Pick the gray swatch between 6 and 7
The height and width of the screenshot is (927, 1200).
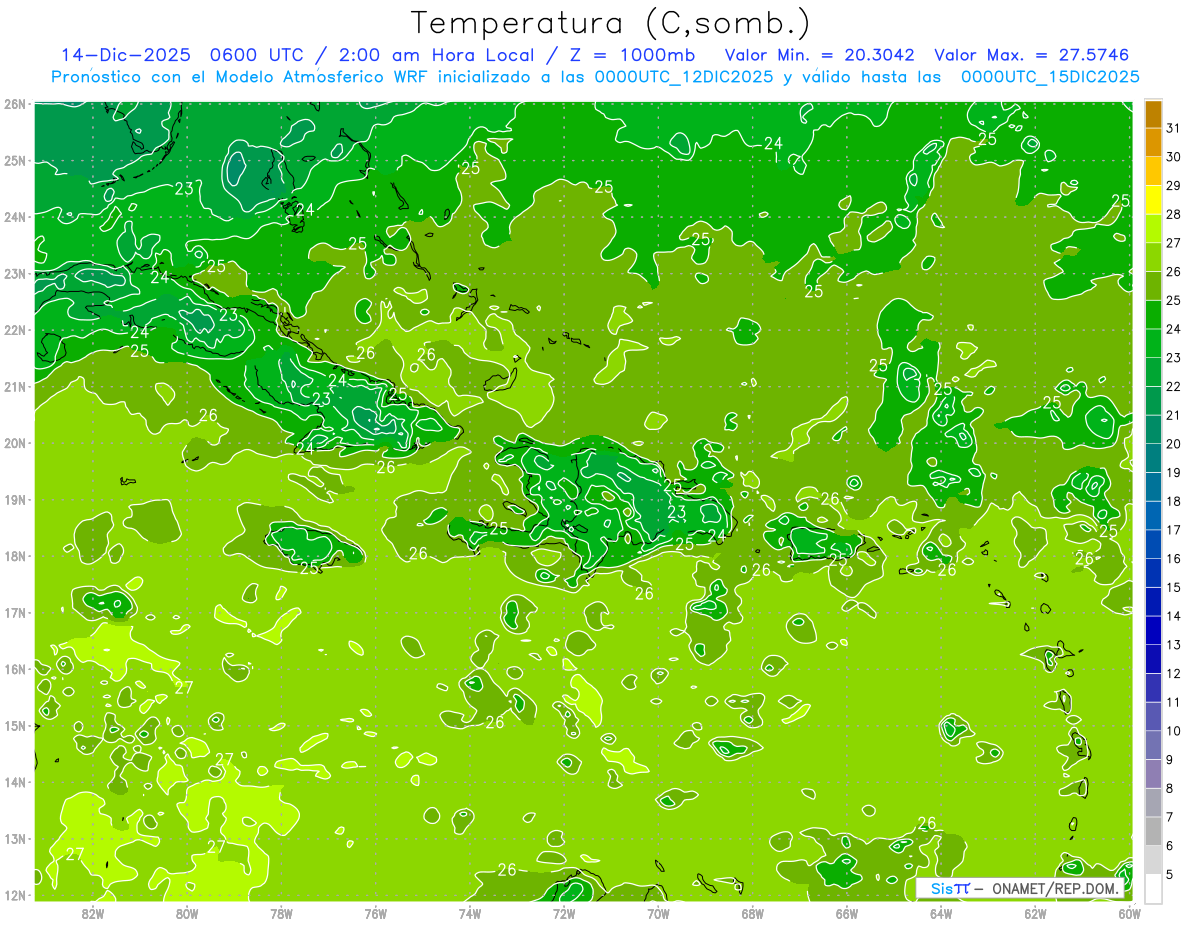pos(1153,832)
